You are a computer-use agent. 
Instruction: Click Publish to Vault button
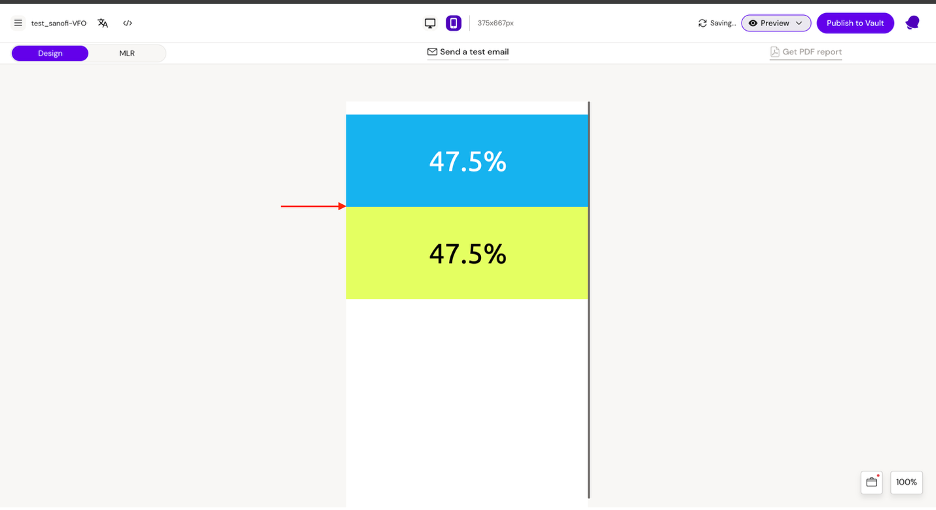(855, 23)
